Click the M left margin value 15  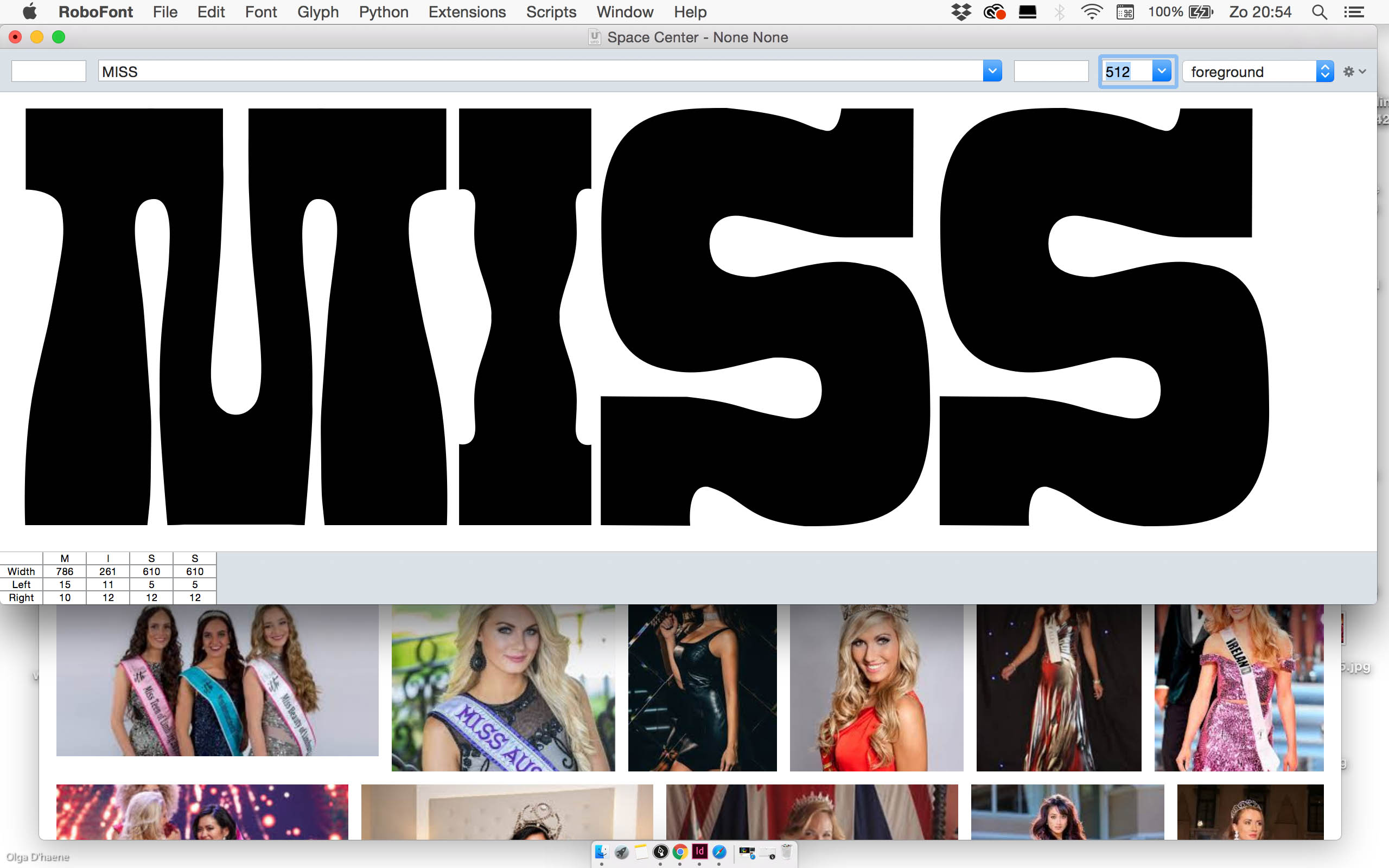point(65,584)
